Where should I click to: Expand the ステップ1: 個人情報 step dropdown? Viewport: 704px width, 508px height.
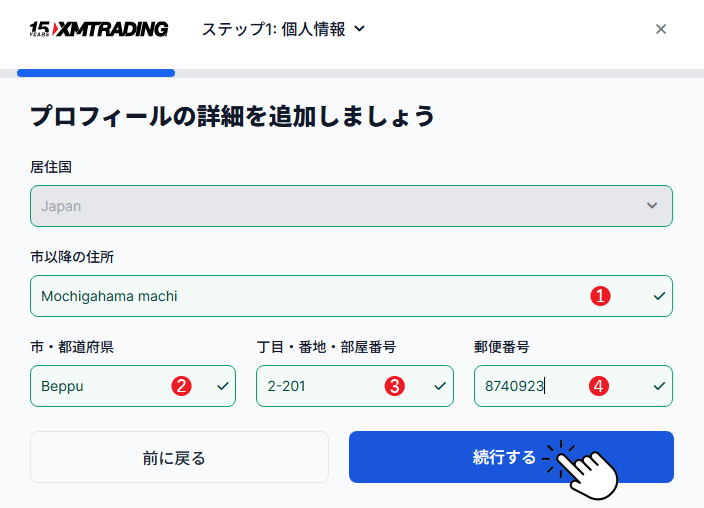(283, 29)
